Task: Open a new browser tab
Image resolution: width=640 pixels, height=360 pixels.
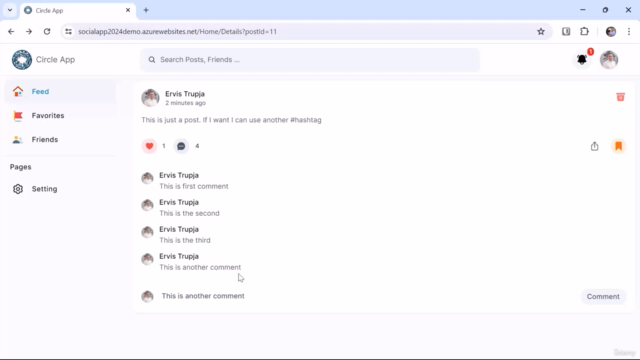Action: coord(146,10)
